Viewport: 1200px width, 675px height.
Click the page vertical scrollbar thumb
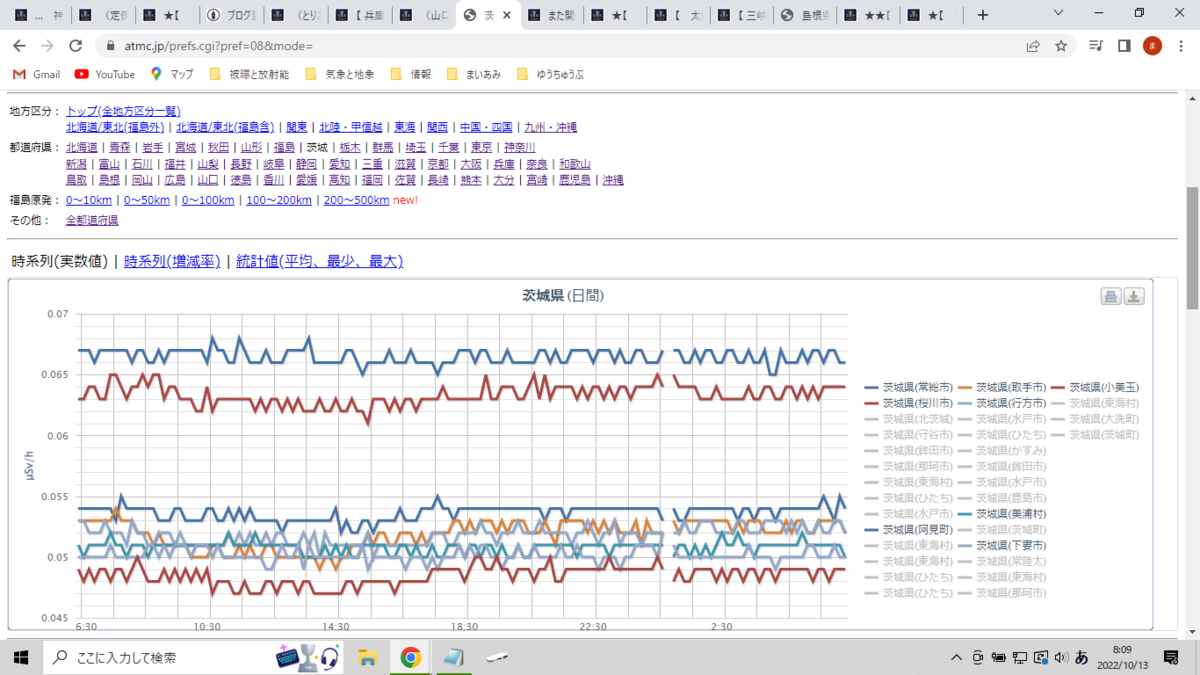[x=1191, y=248]
